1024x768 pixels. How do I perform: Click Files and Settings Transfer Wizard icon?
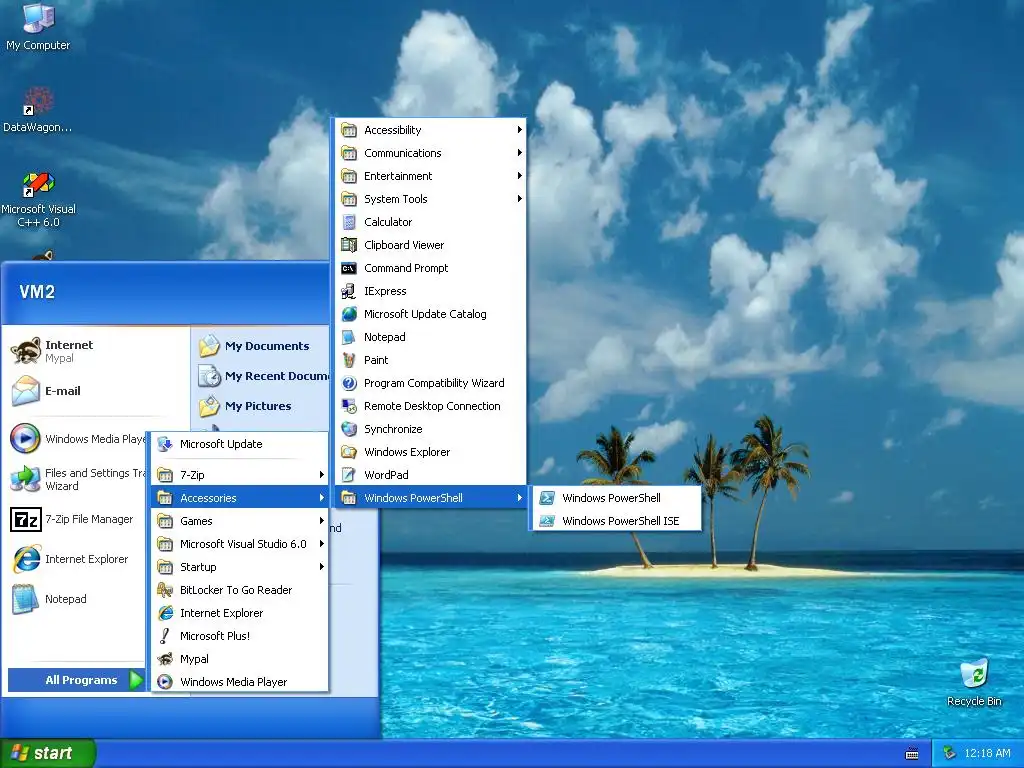tap(26, 479)
